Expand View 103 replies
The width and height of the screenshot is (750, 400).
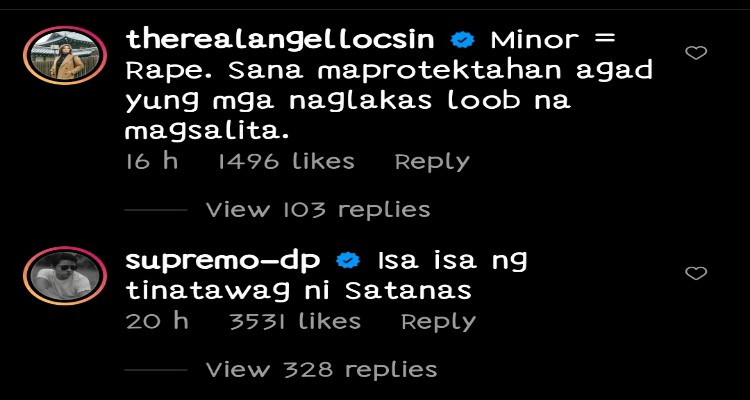[318, 210]
